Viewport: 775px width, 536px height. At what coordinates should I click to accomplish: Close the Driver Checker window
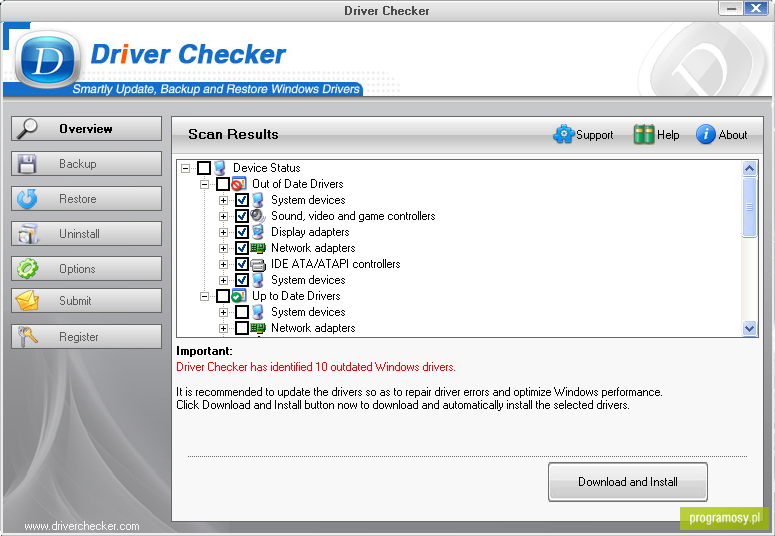(x=756, y=8)
